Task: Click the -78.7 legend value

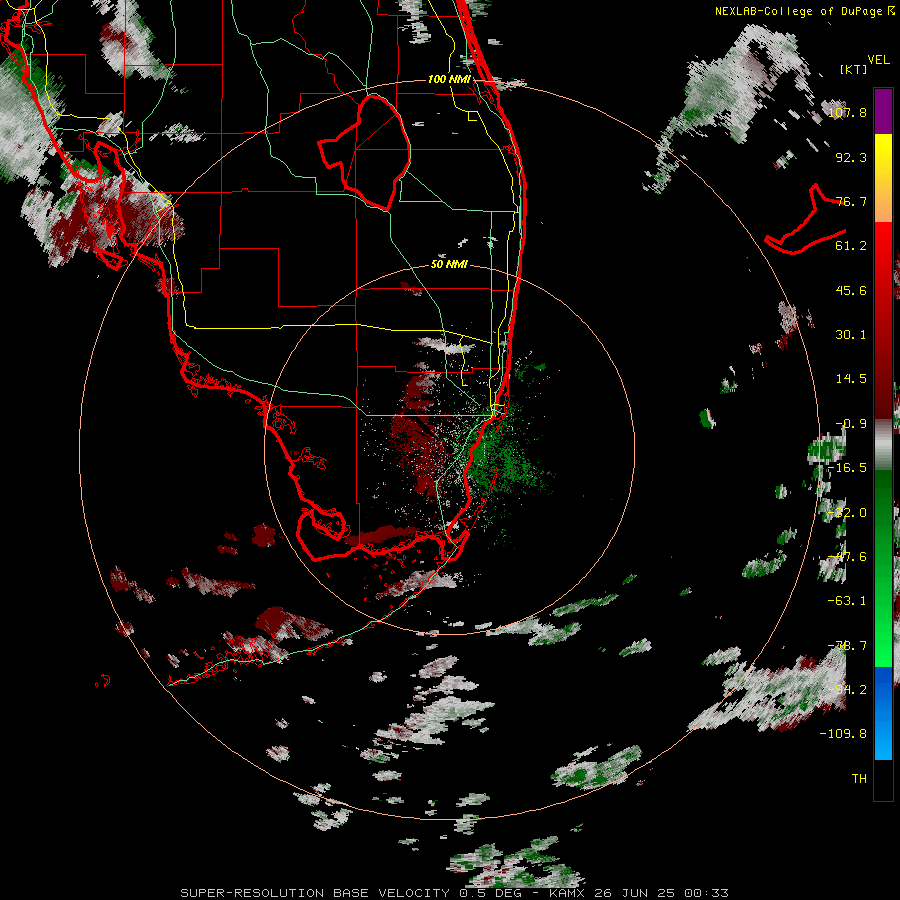Action: [848, 646]
